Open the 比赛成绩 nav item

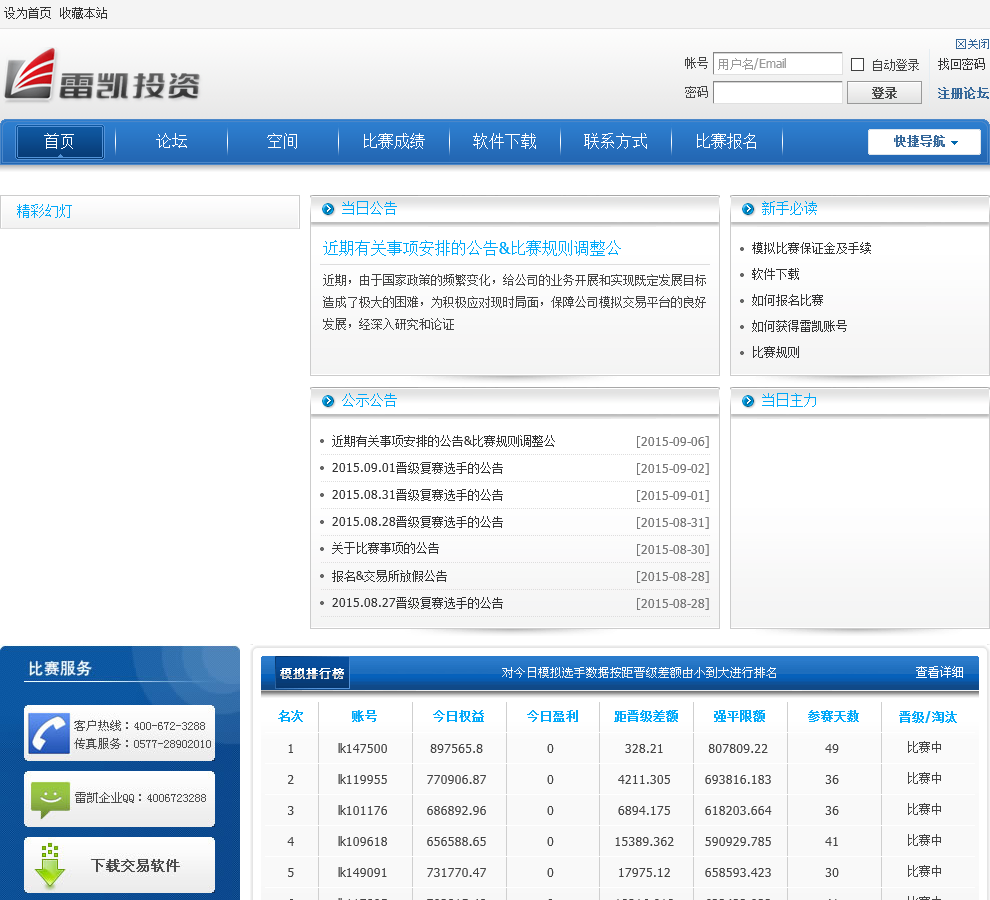(x=393, y=141)
